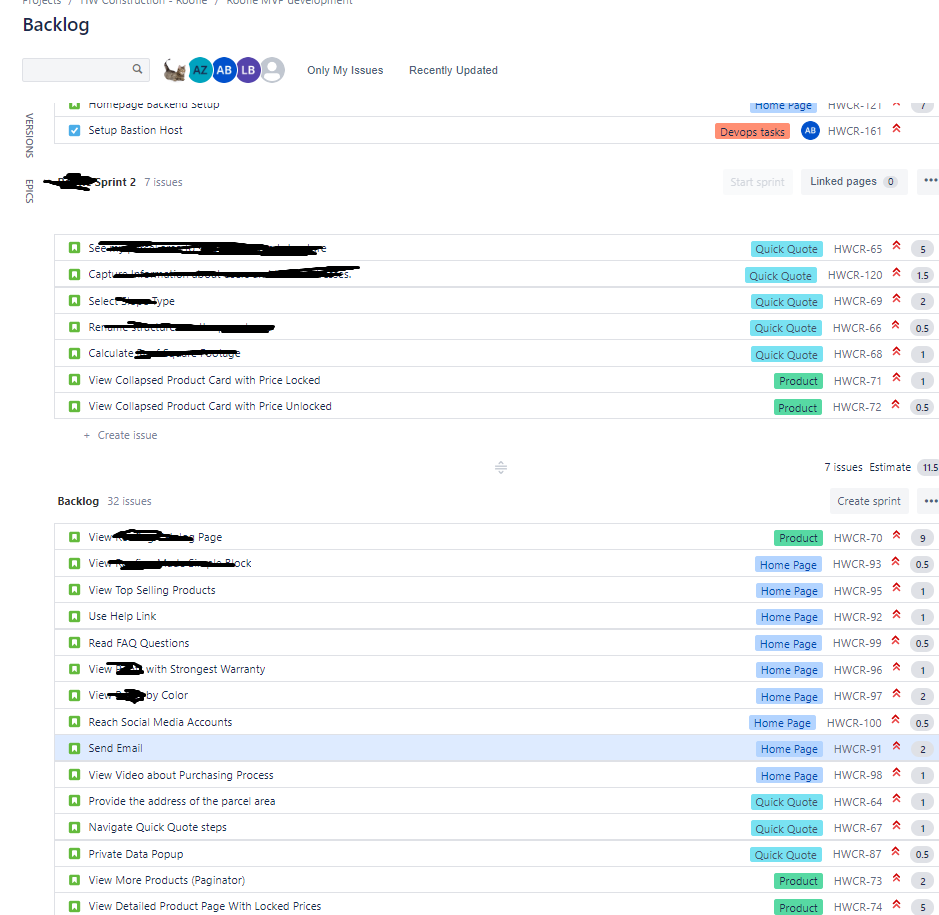Screen dimensions: 939x915
Task: Click Devops tasks epic label
Action: click(x=752, y=132)
